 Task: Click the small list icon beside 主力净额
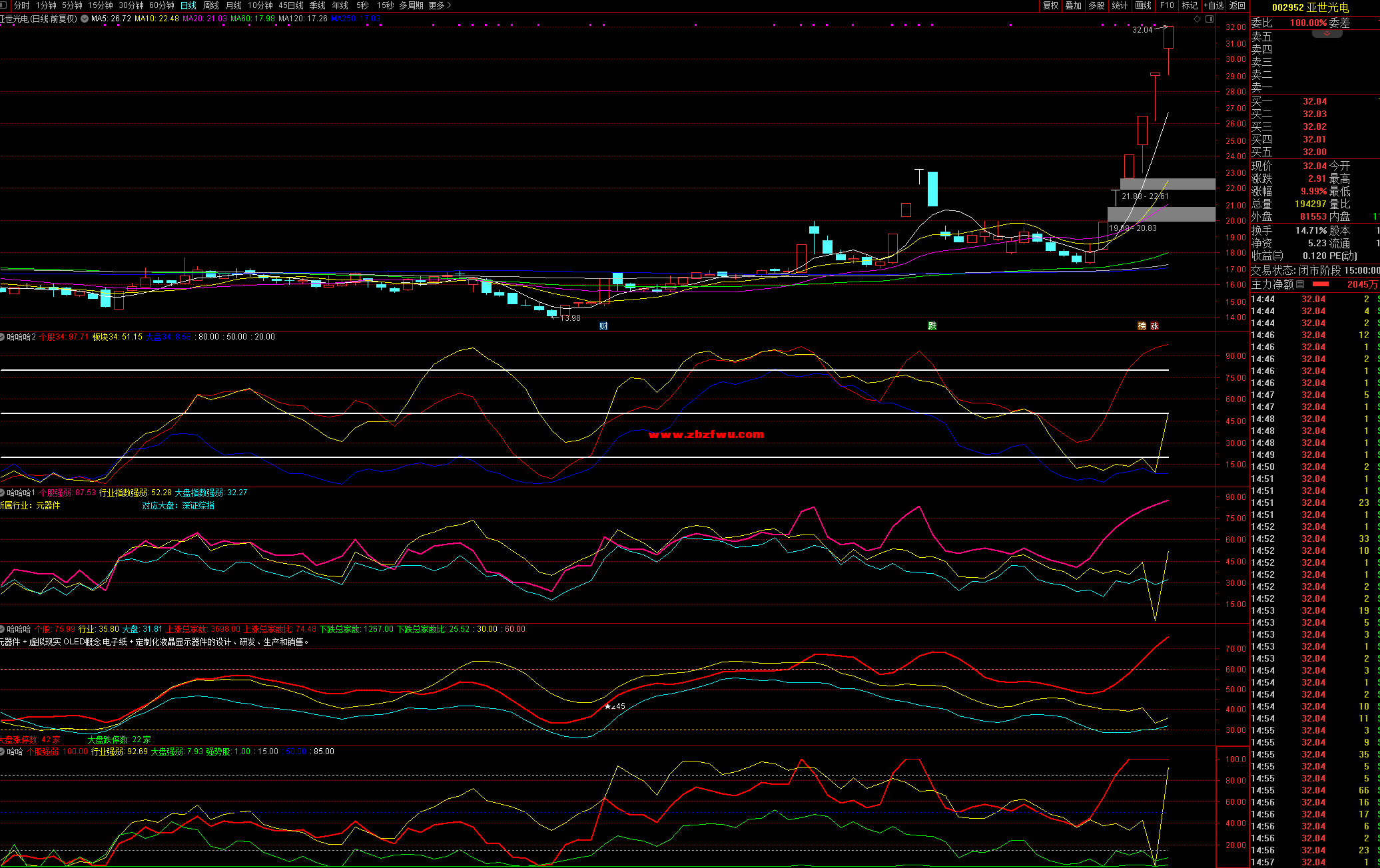(1300, 284)
